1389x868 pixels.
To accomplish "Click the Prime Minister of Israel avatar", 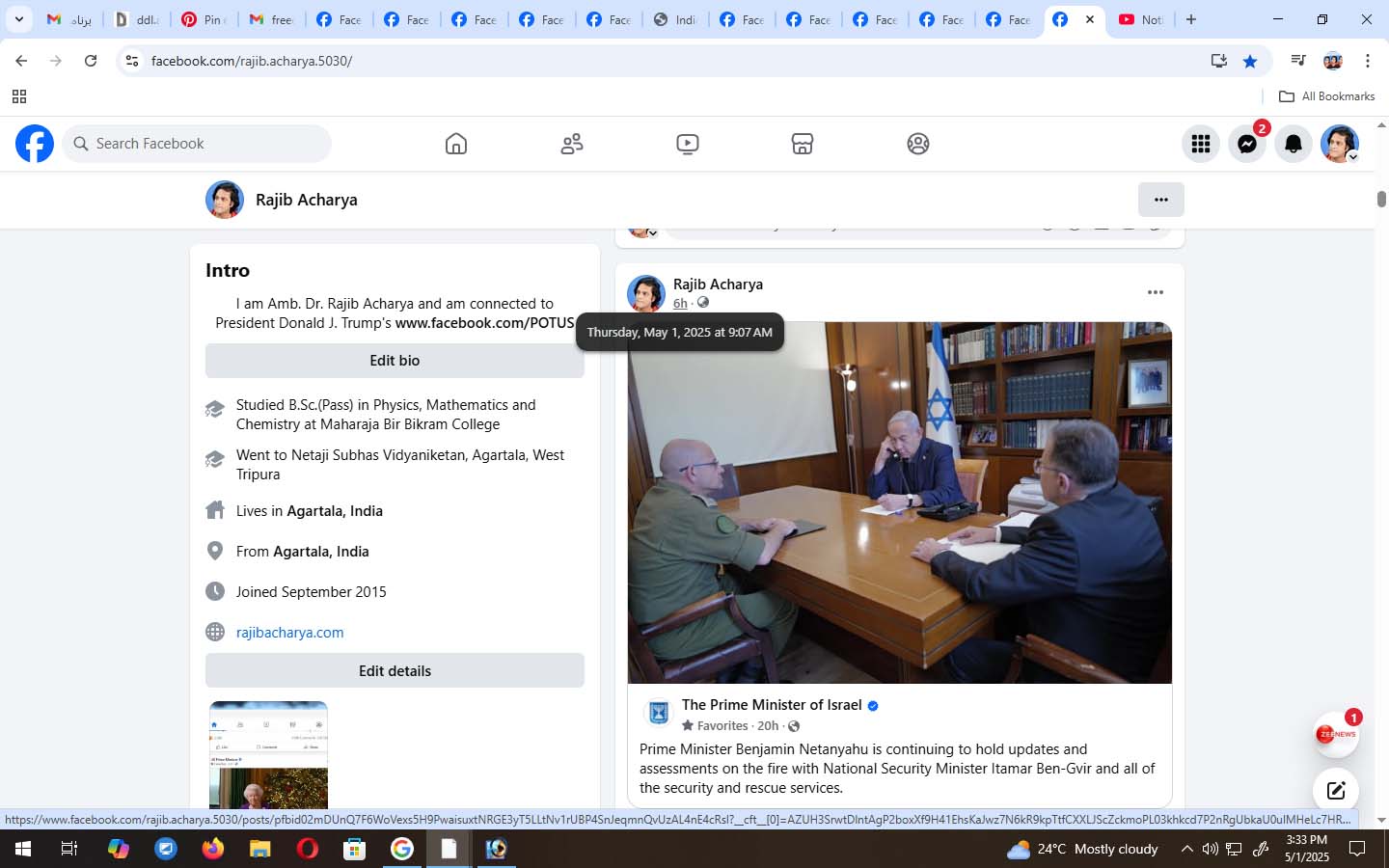I will [x=659, y=713].
